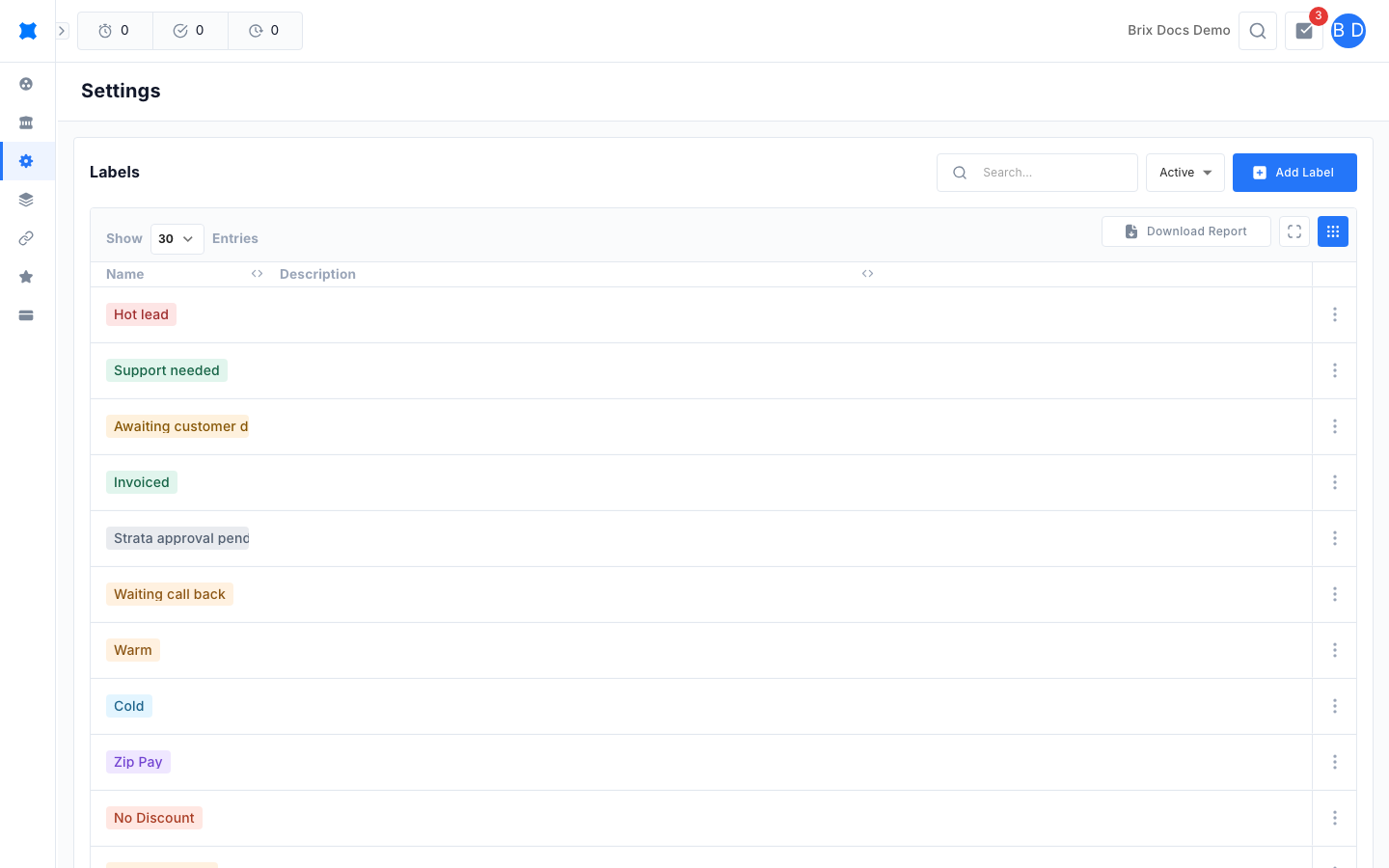Open the bank building icon in sidebar
Image resolution: width=1389 pixels, height=868 pixels.
(x=26, y=122)
